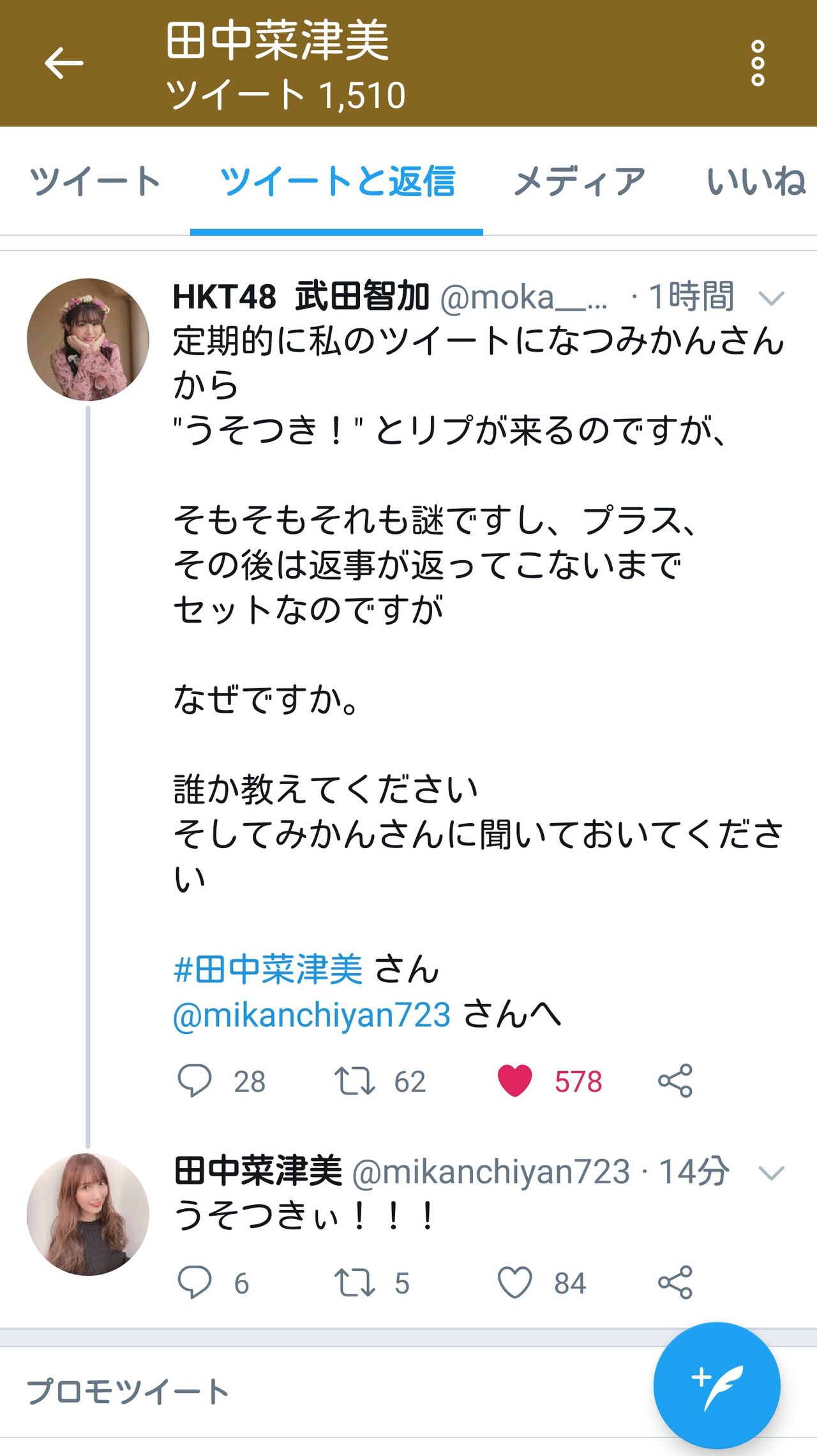Screen dimensions: 817x1456
Task: Unlike the 武田智加 tweet with 578 likes
Action: (x=514, y=1081)
